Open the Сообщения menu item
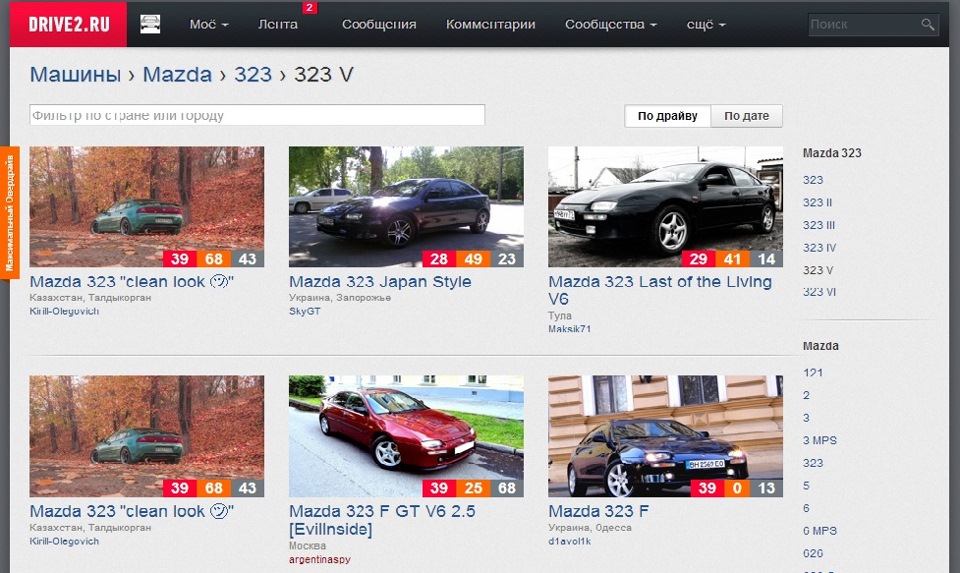The width and height of the screenshot is (960, 573). [379, 24]
